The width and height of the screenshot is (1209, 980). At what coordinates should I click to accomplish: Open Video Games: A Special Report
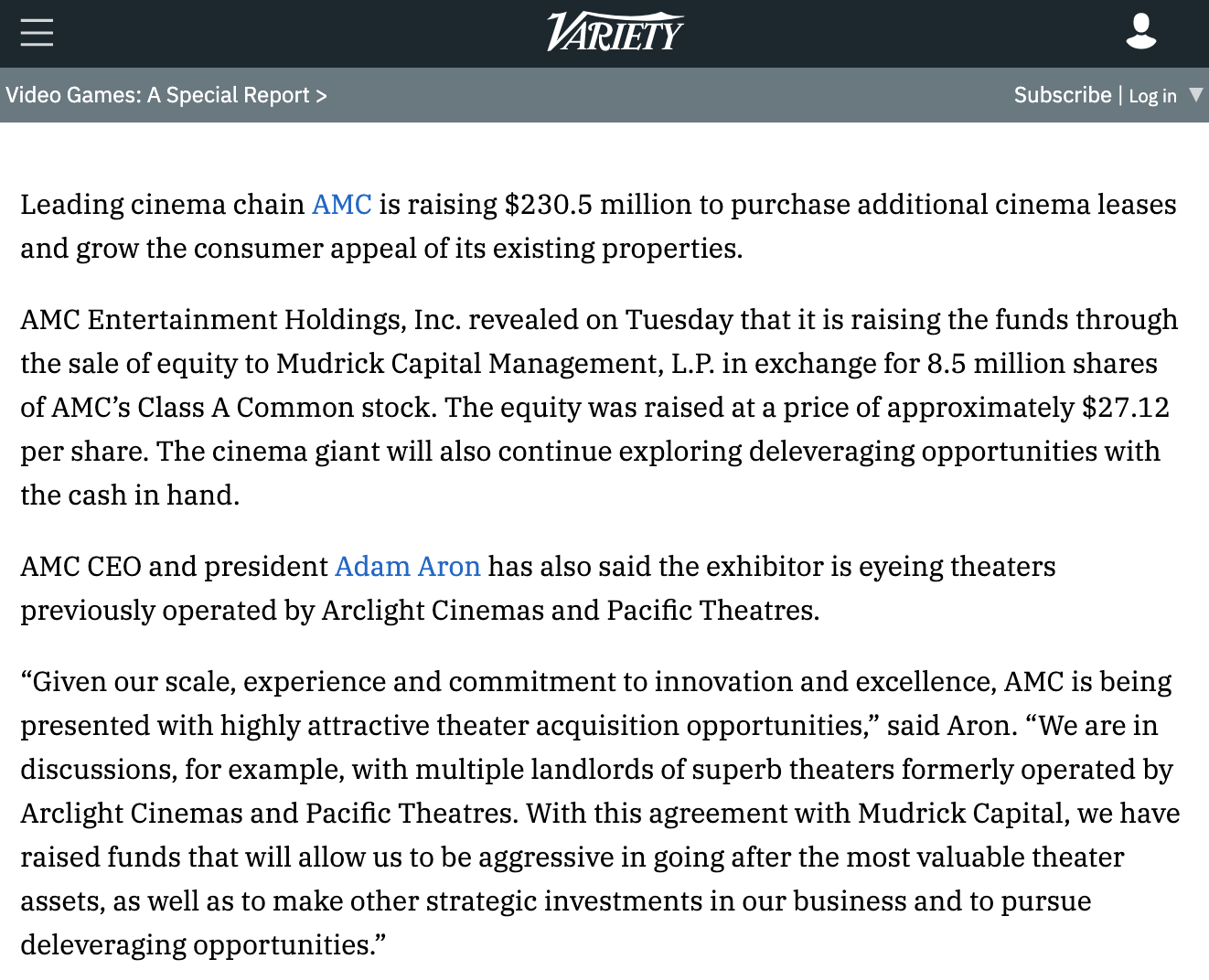tap(157, 95)
